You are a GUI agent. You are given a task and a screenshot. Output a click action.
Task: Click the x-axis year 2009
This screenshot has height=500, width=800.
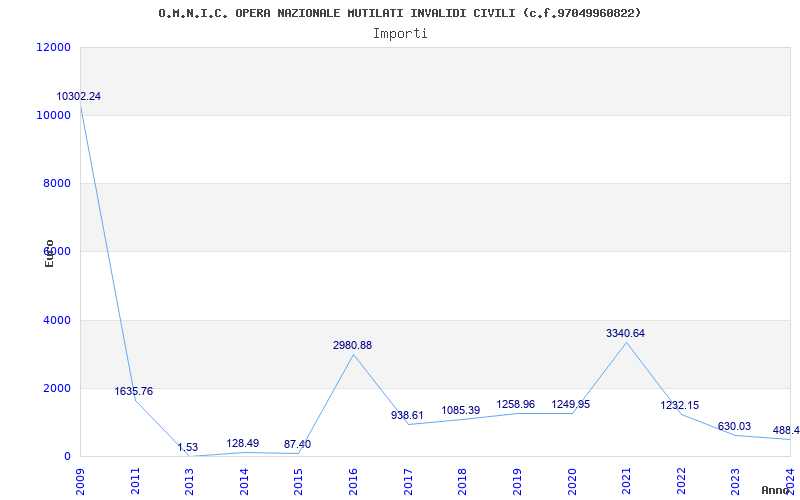pos(80,481)
